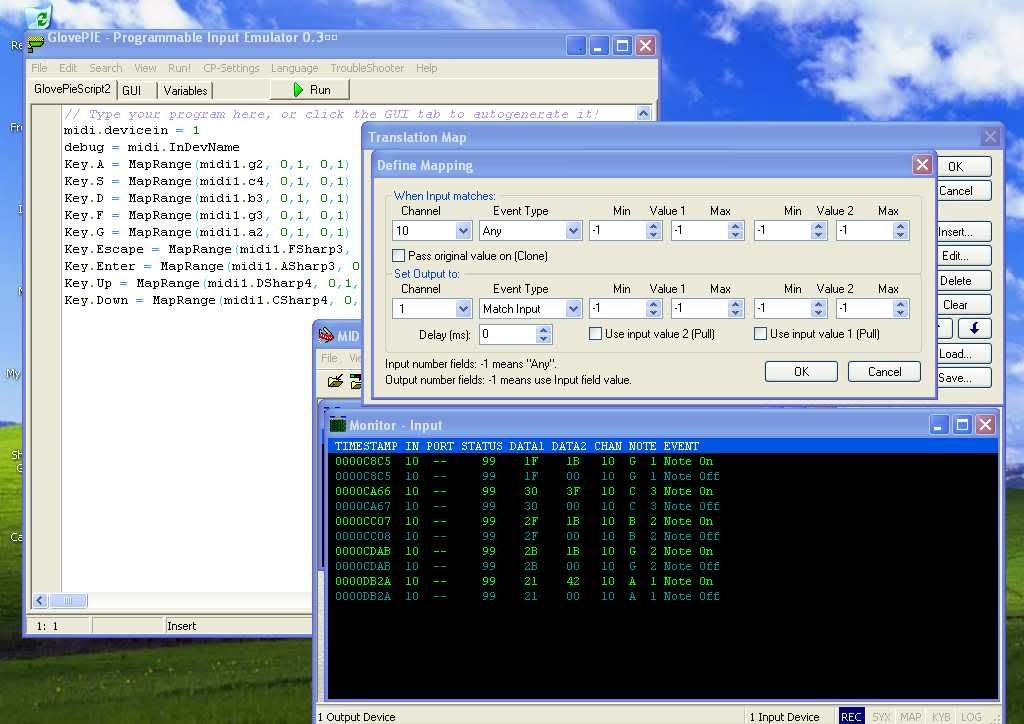This screenshot has width=1024, height=724.
Task: Click the SYX status indicator
Action: click(881, 717)
